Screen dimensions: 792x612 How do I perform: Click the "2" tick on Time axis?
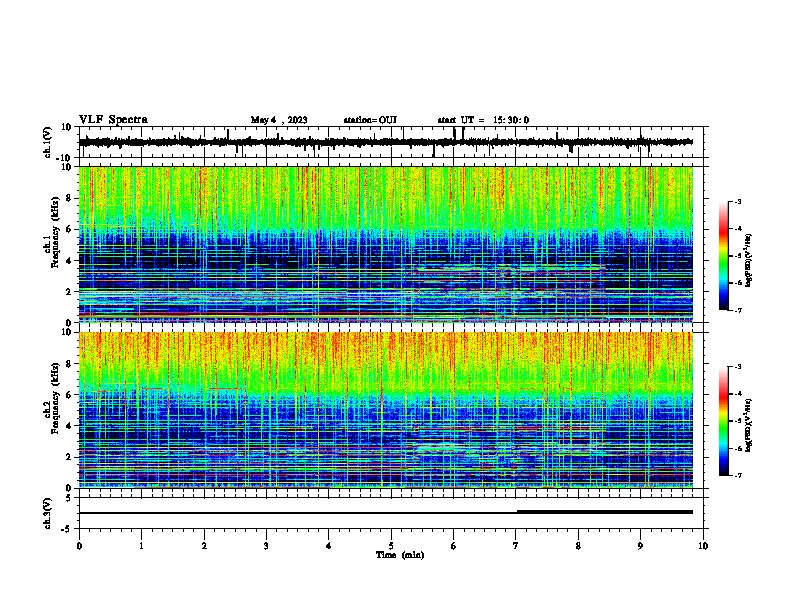click(x=204, y=546)
